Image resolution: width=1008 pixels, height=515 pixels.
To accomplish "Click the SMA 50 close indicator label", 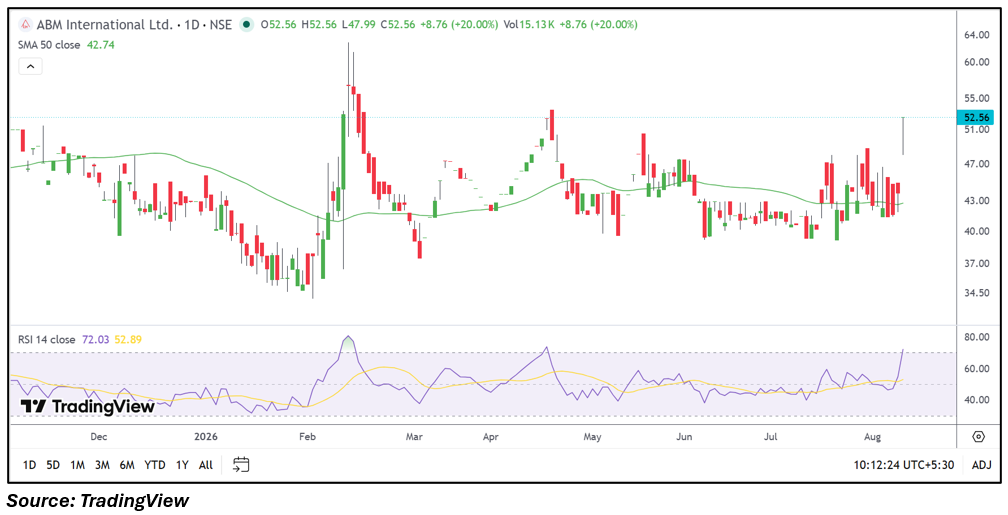I will click(50, 45).
